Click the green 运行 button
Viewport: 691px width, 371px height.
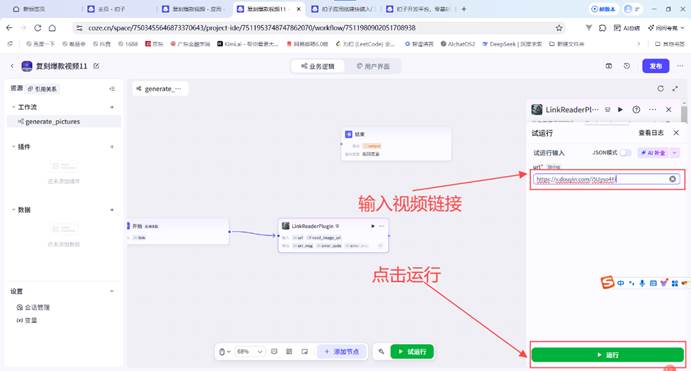point(607,355)
